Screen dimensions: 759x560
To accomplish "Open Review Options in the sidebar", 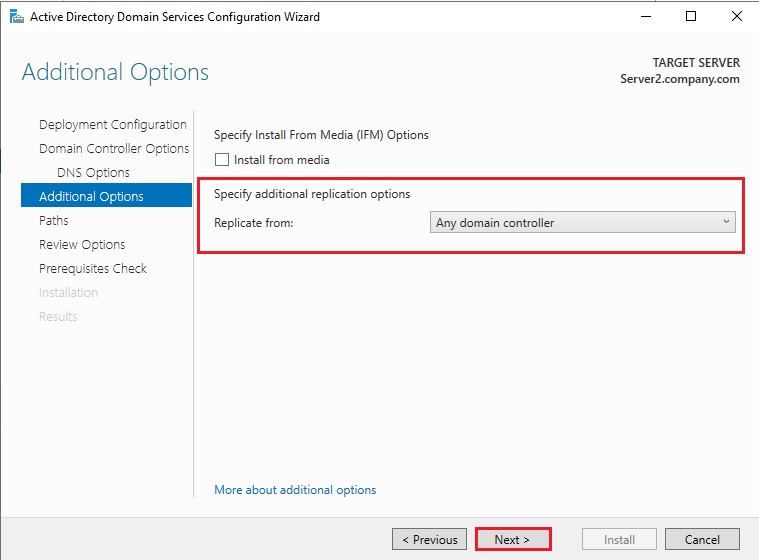I will pos(82,245).
